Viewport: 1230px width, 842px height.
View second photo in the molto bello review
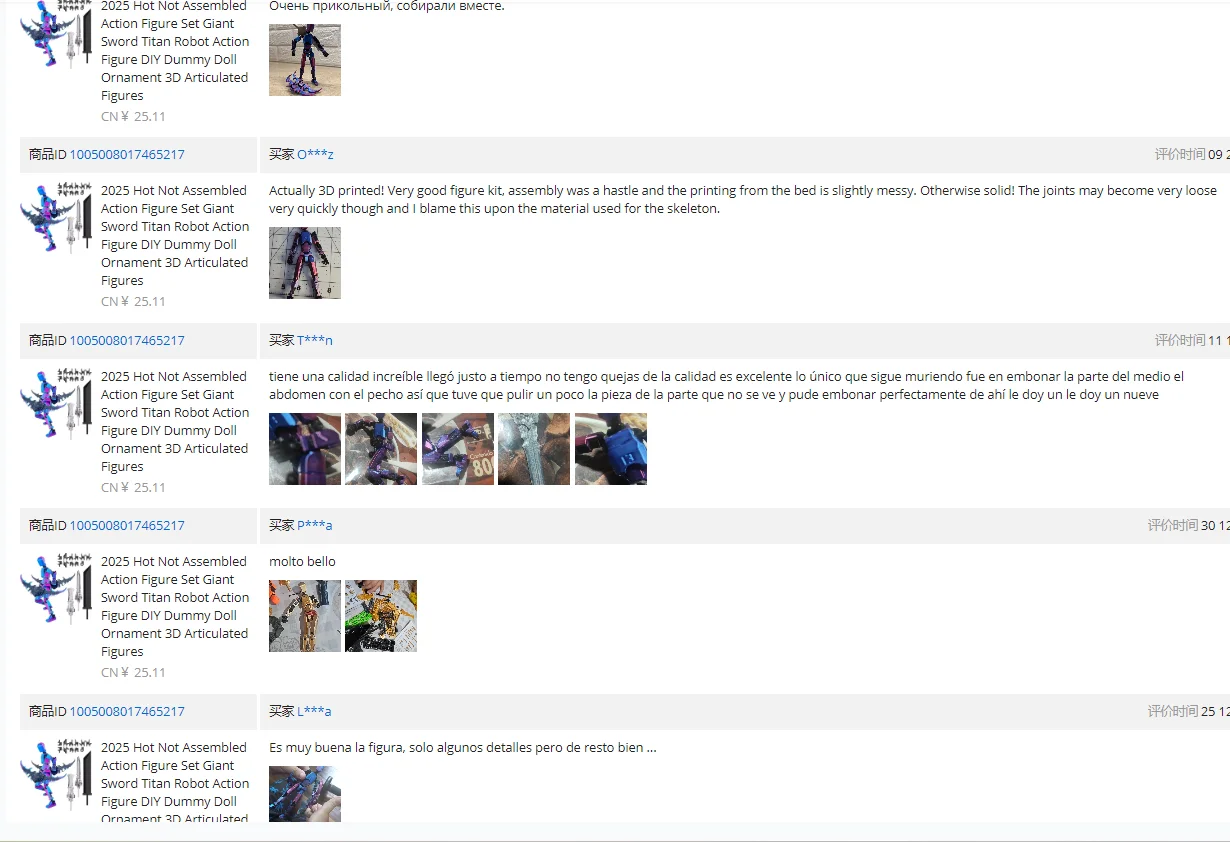pyautogui.click(x=381, y=616)
